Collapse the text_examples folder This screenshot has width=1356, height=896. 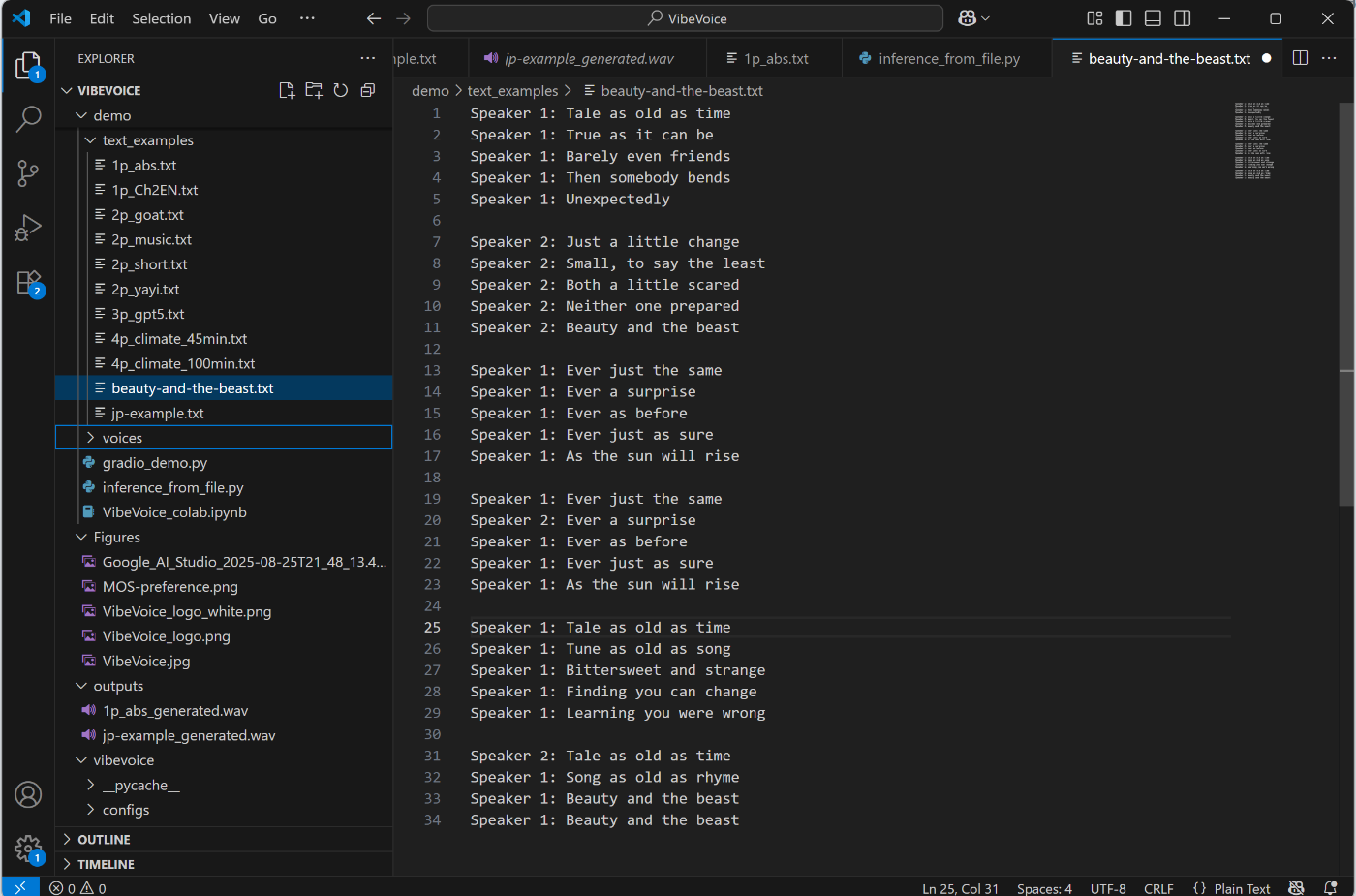point(91,140)
